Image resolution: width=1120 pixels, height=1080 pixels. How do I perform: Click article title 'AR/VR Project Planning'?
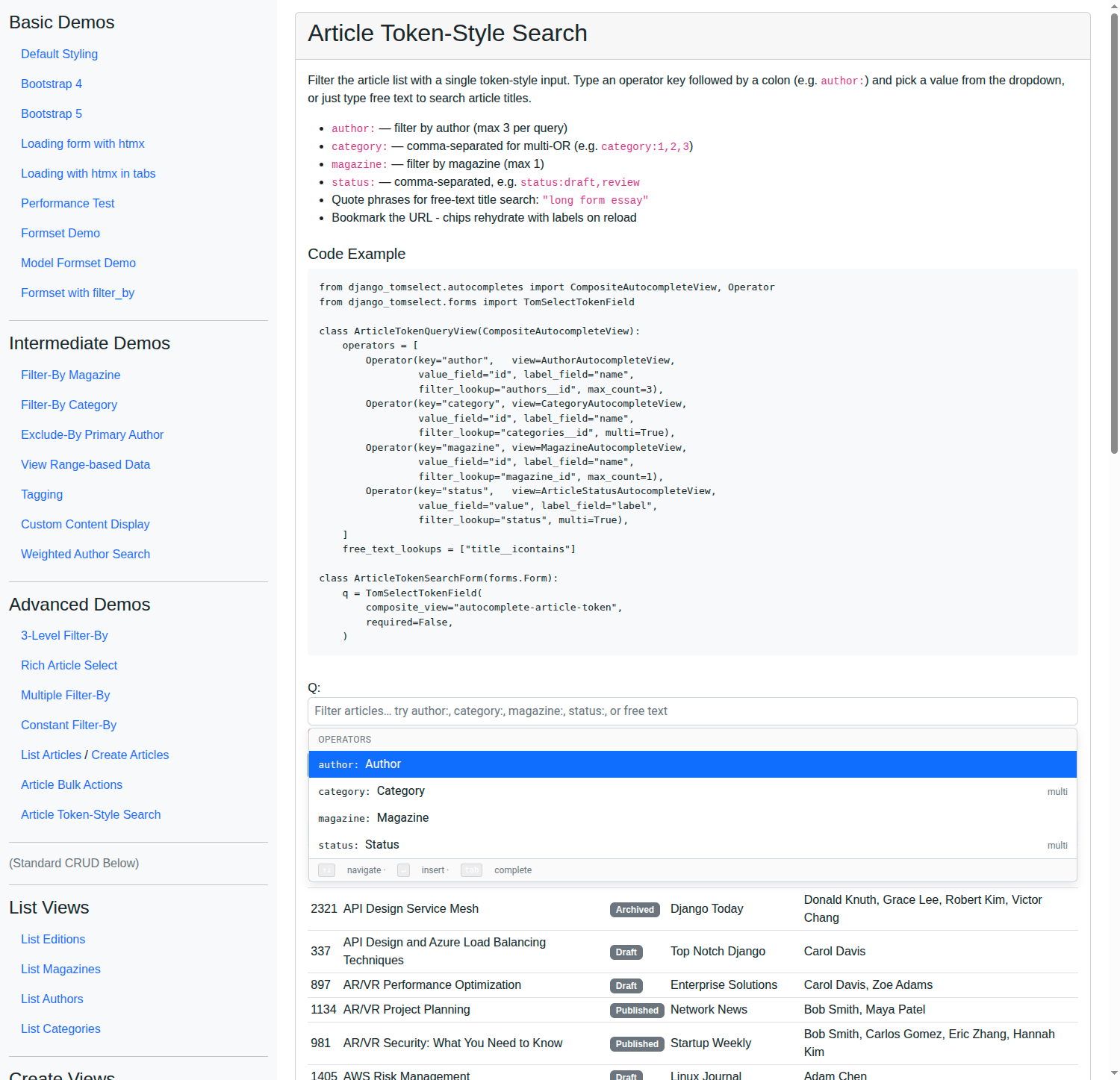(407, 1010)
